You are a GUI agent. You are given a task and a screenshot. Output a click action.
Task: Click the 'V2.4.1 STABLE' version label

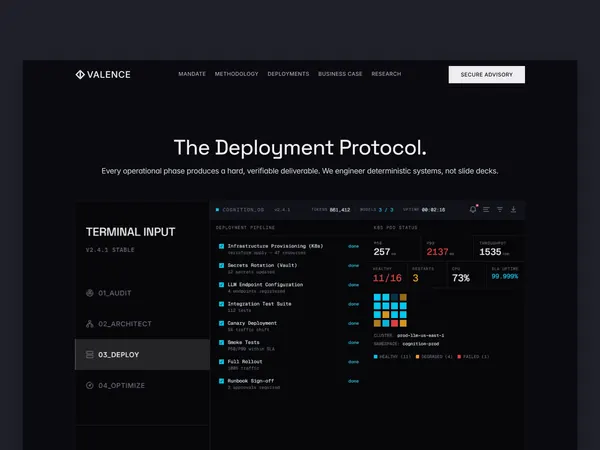110,250
